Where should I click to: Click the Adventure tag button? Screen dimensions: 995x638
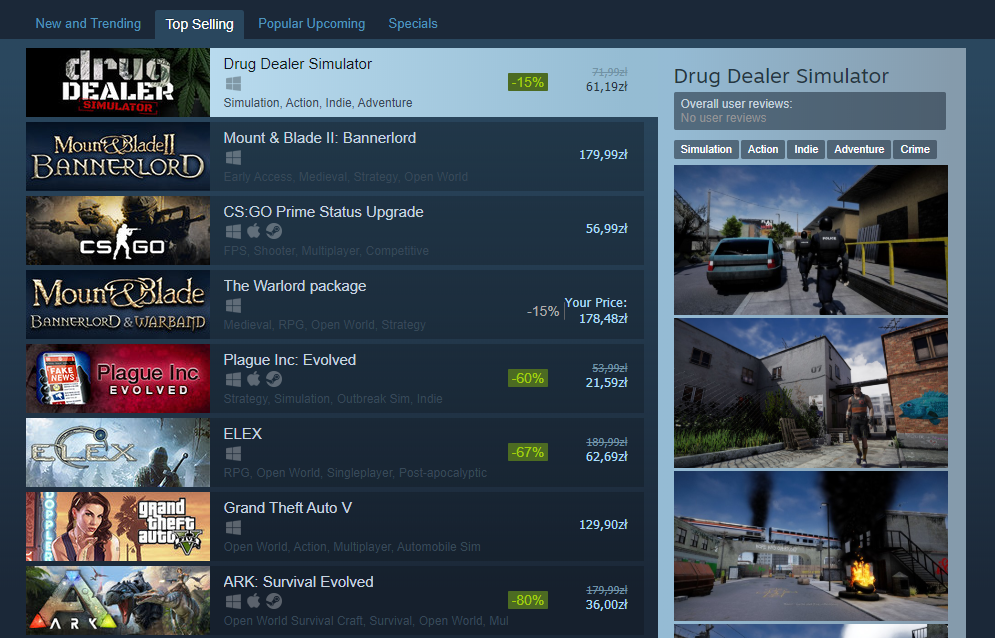pos(859,149)
